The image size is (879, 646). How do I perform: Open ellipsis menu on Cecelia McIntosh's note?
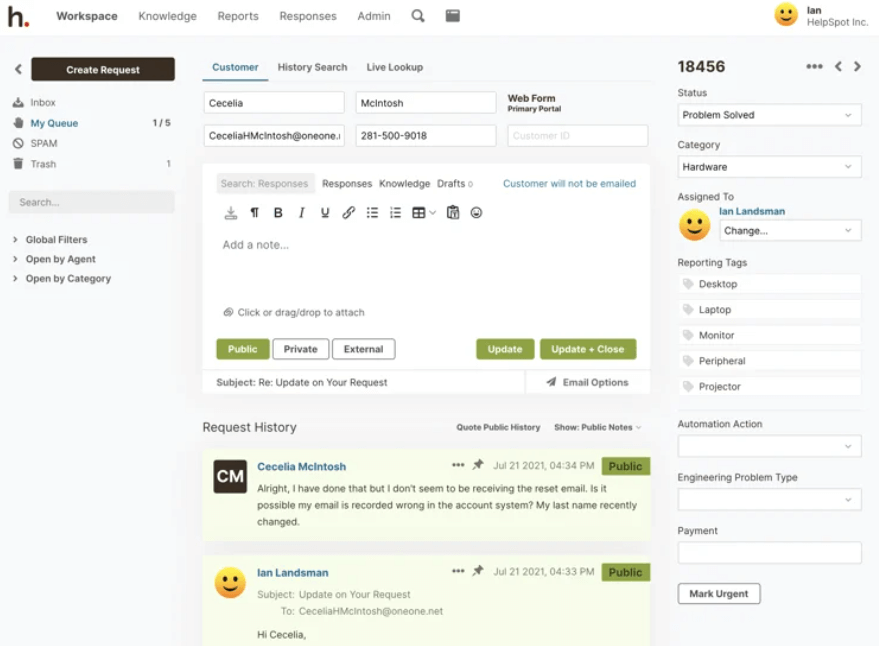click(x=458, y=465)
